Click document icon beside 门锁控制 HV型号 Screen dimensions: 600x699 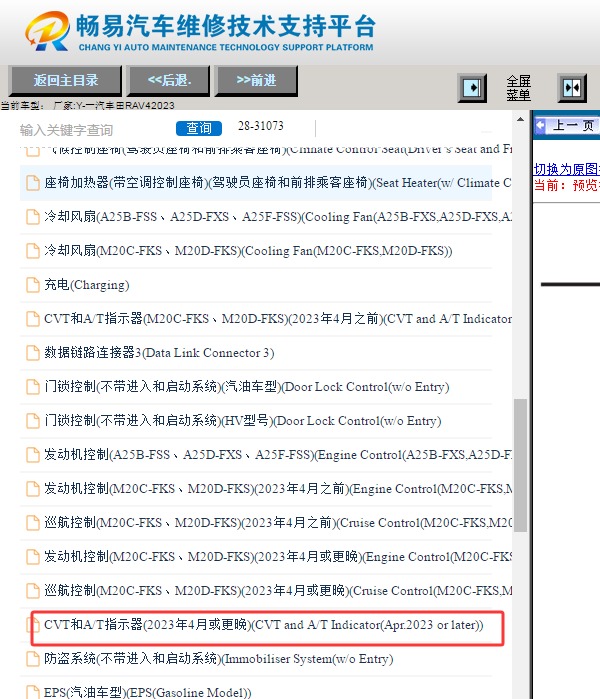tap(33, 421)
